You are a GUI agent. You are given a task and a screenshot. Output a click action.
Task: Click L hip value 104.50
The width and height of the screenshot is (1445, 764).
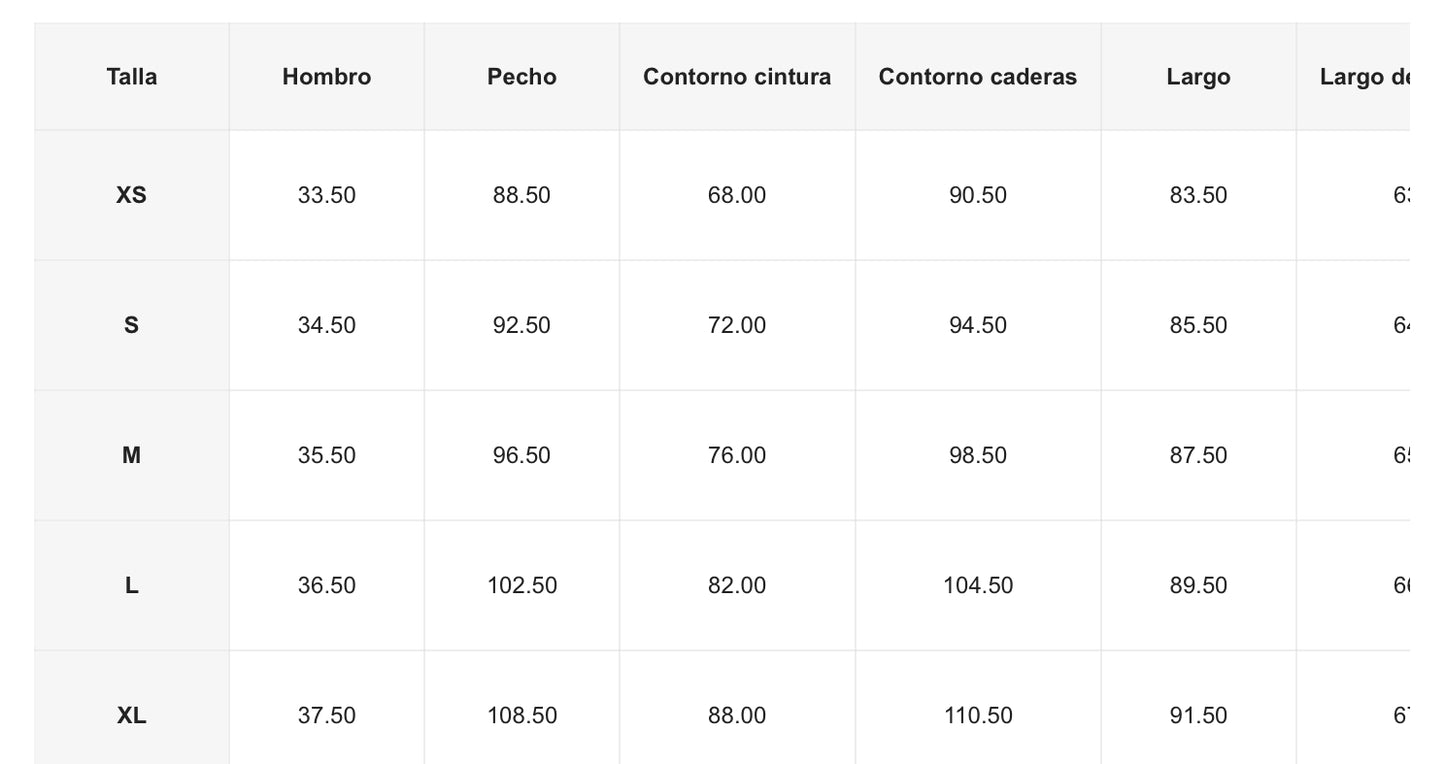tap(977, 585)
